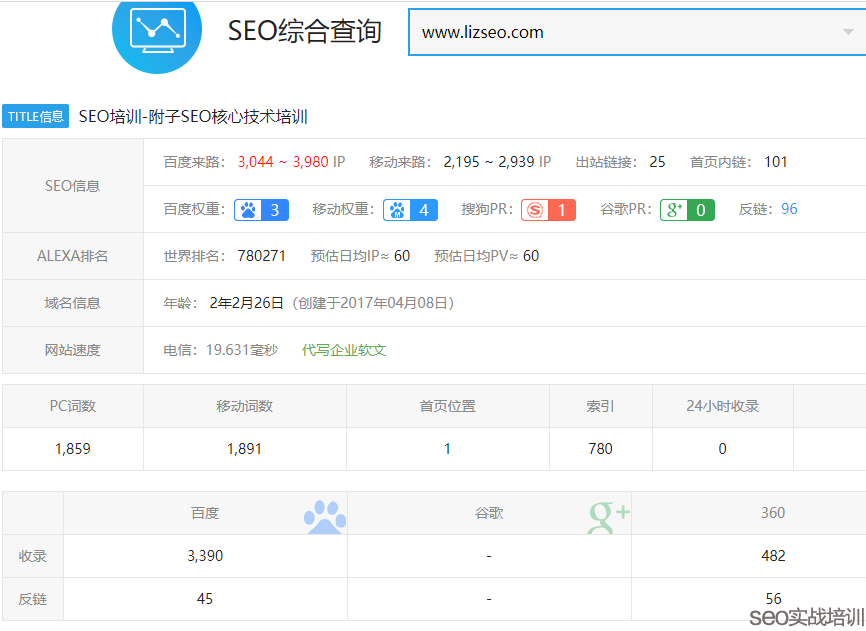Click the 世界排名 value 780271

261,256
